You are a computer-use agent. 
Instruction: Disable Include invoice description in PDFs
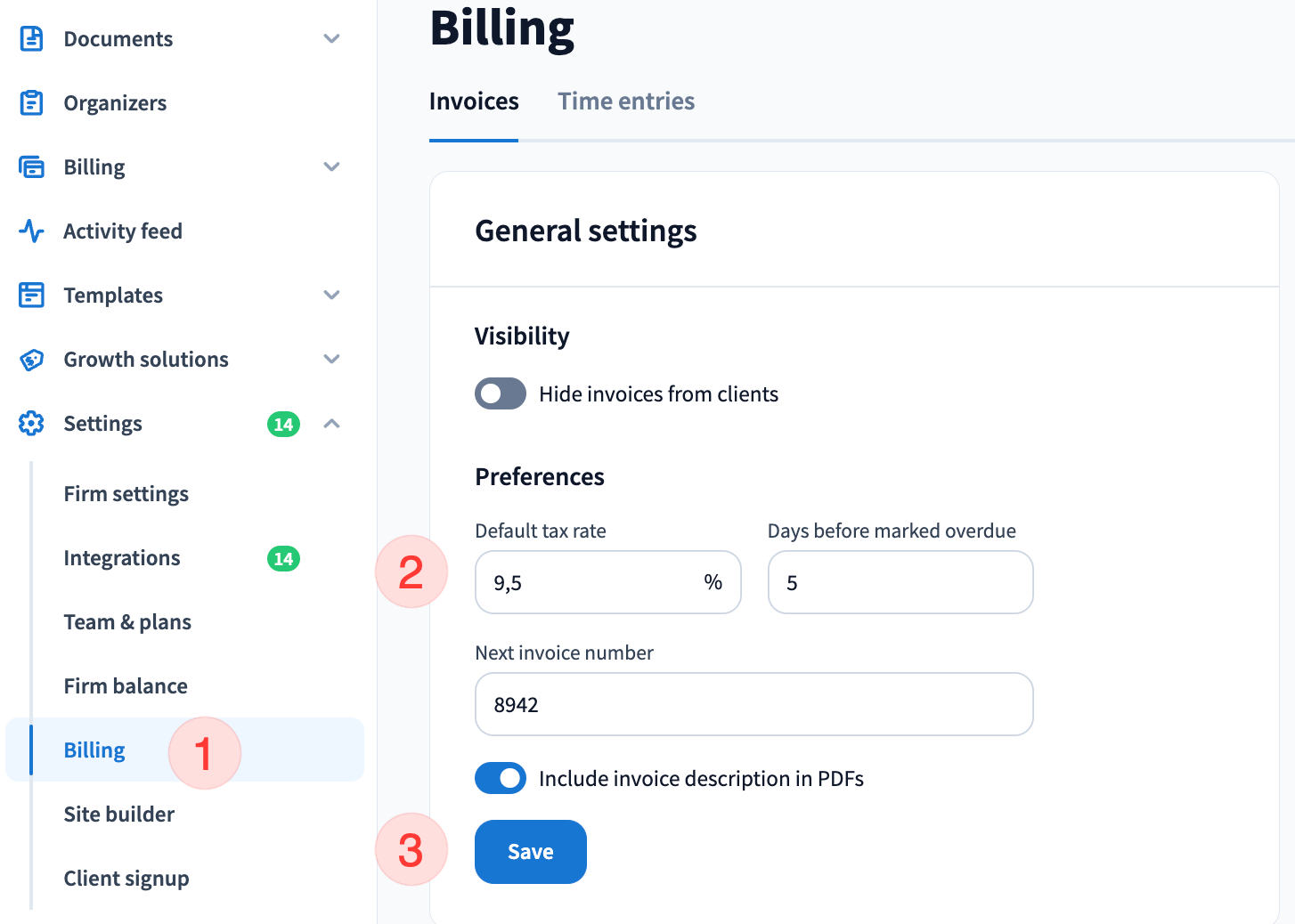tap(501, 779)
